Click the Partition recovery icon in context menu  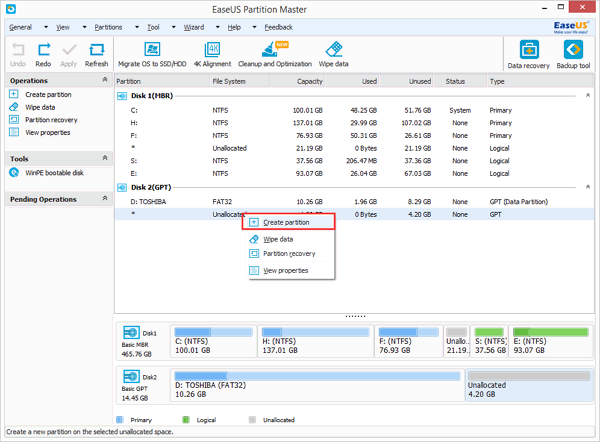pos(254,253)
